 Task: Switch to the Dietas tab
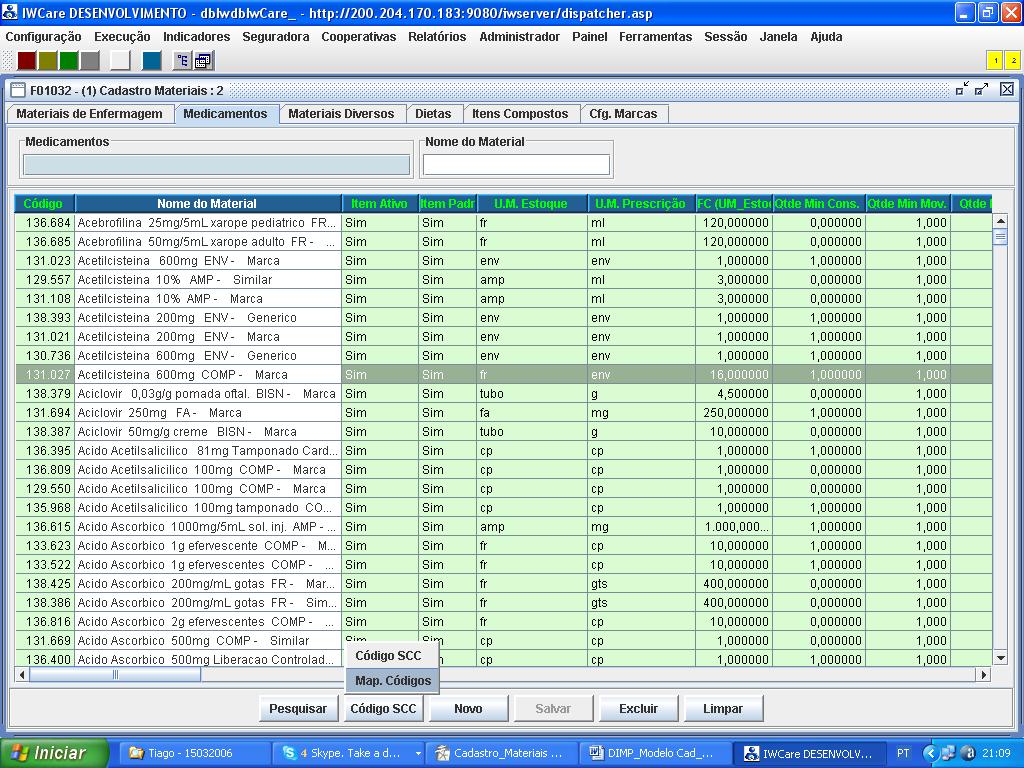(433, 114)
